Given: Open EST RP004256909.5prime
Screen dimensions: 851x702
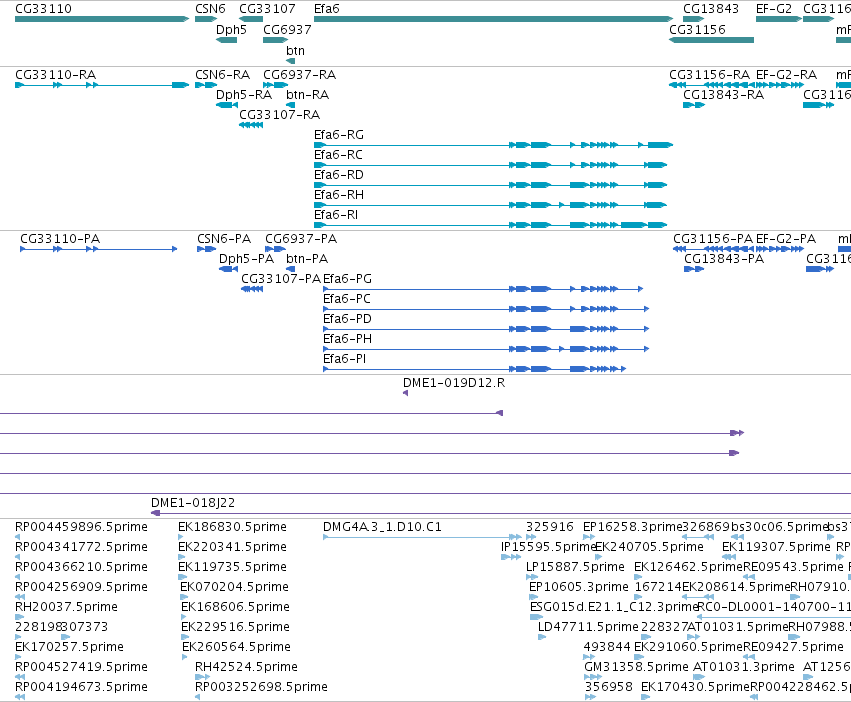Looking at the screenshot, I should point(81,587).
